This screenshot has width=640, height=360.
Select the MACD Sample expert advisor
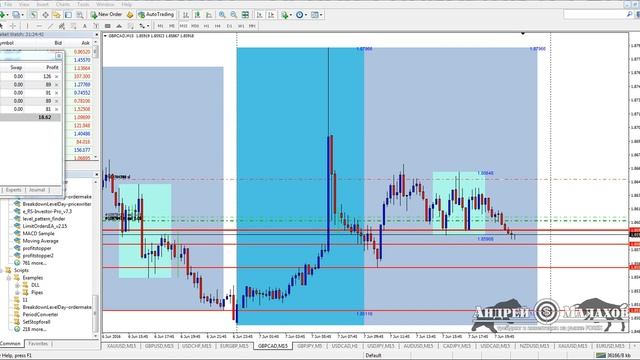(38, 233)
